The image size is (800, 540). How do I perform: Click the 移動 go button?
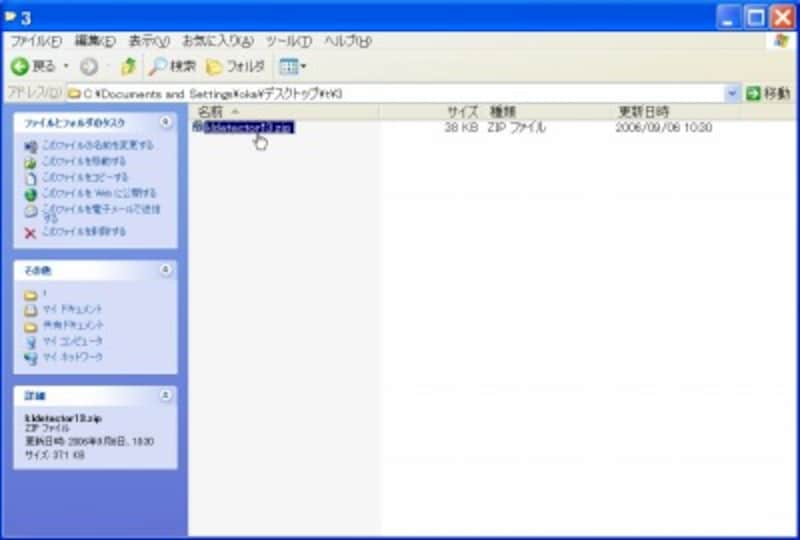click(x=768, y=94)
